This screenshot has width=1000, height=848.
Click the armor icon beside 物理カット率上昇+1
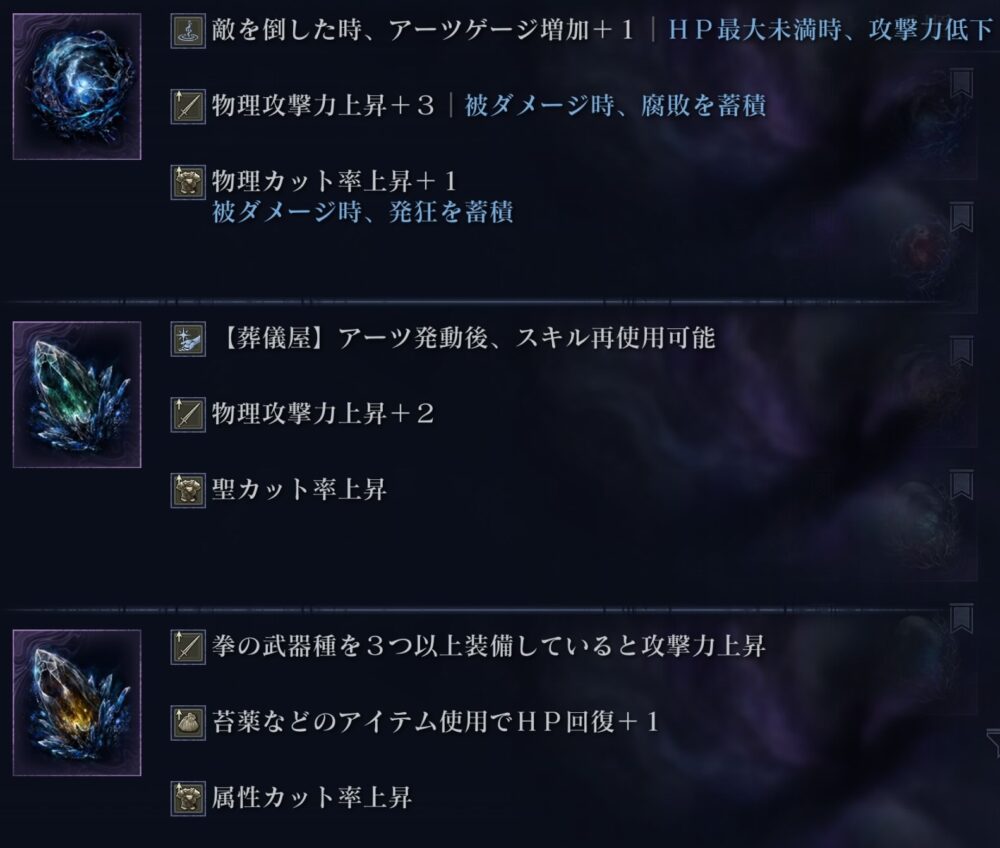[x=188, y=182]
